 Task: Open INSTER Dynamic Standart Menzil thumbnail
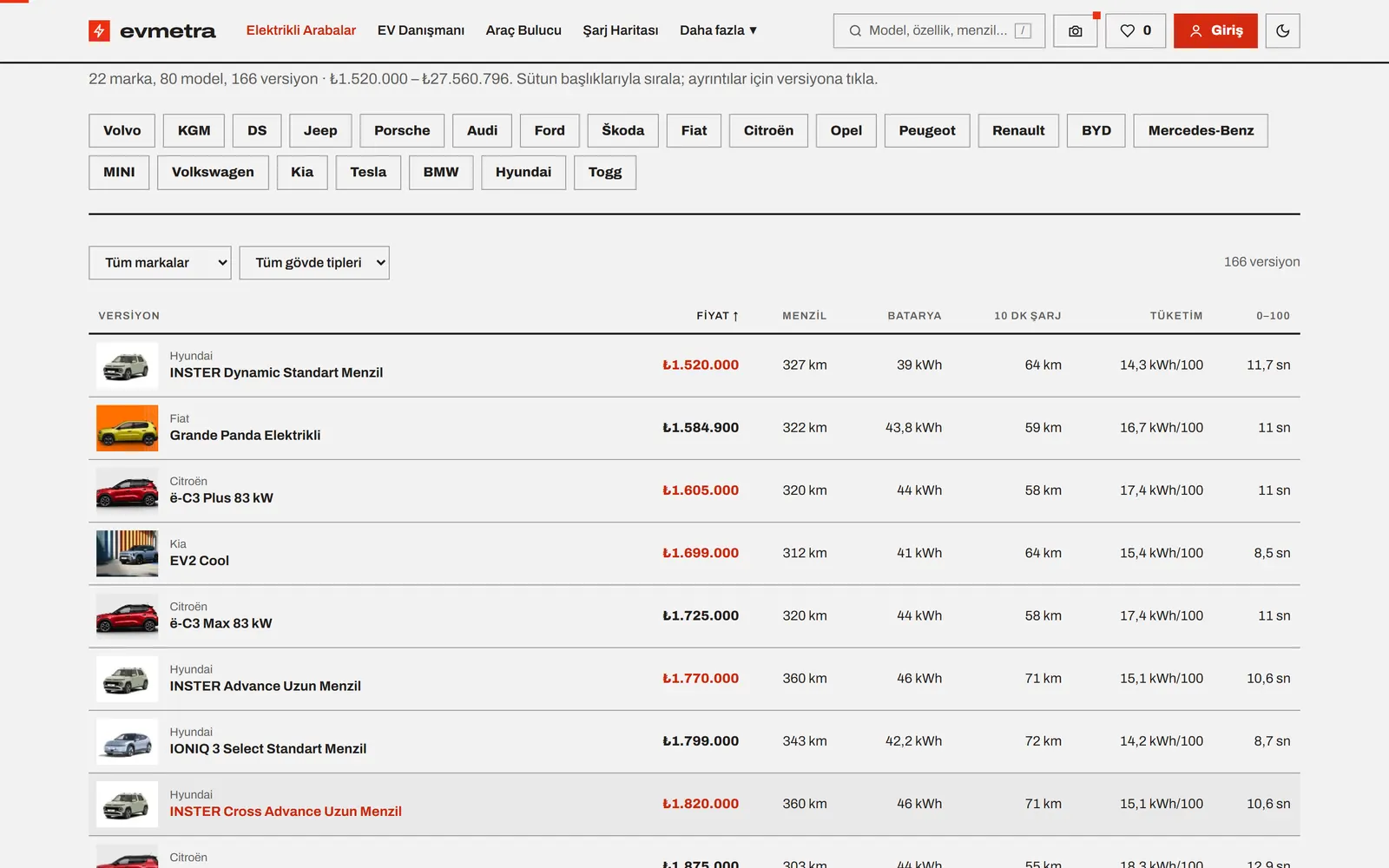(127, 365)
